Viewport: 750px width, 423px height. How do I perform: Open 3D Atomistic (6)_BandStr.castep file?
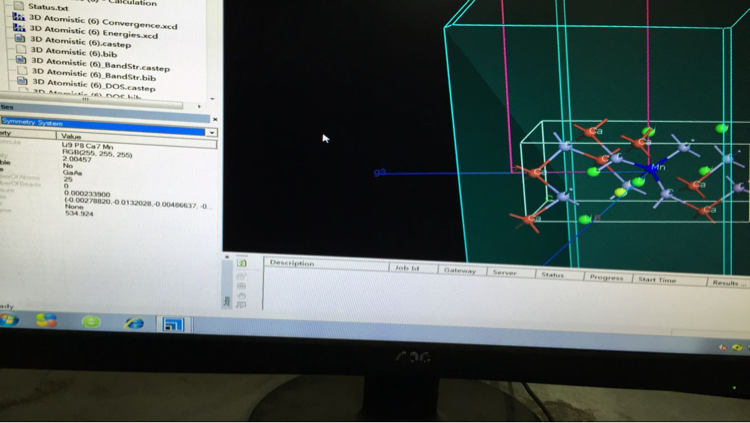(100, 64)
